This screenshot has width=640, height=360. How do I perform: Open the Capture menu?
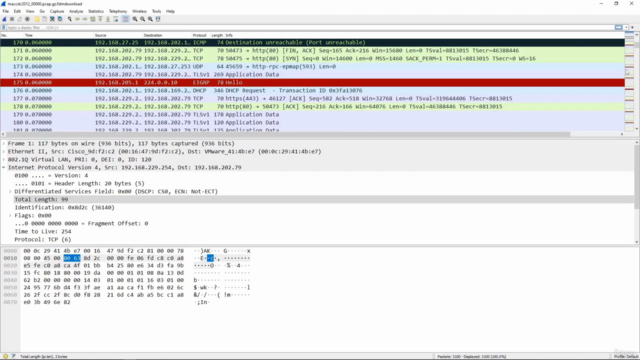(x=57, y=11)
